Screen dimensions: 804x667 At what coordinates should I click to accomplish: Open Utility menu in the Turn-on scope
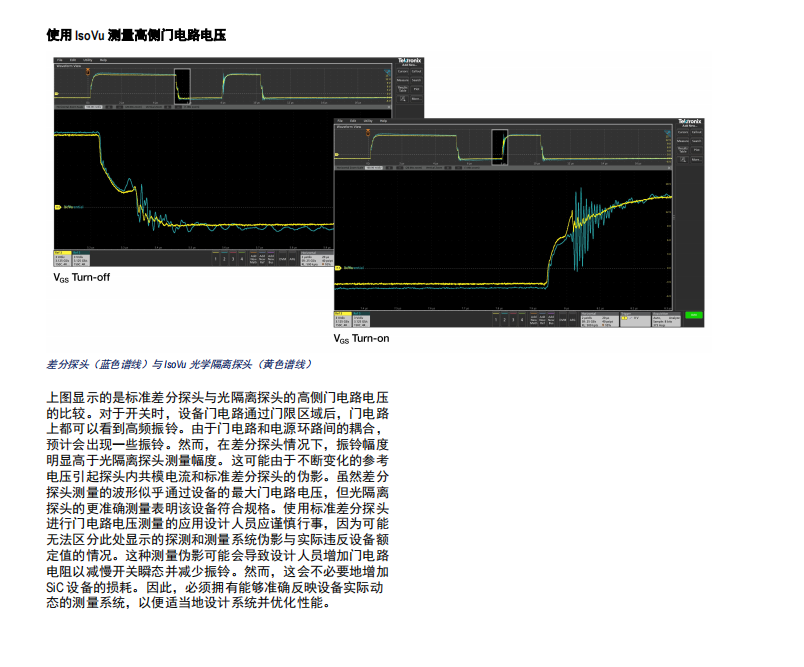pyautogui.click(x=368, y=121)
